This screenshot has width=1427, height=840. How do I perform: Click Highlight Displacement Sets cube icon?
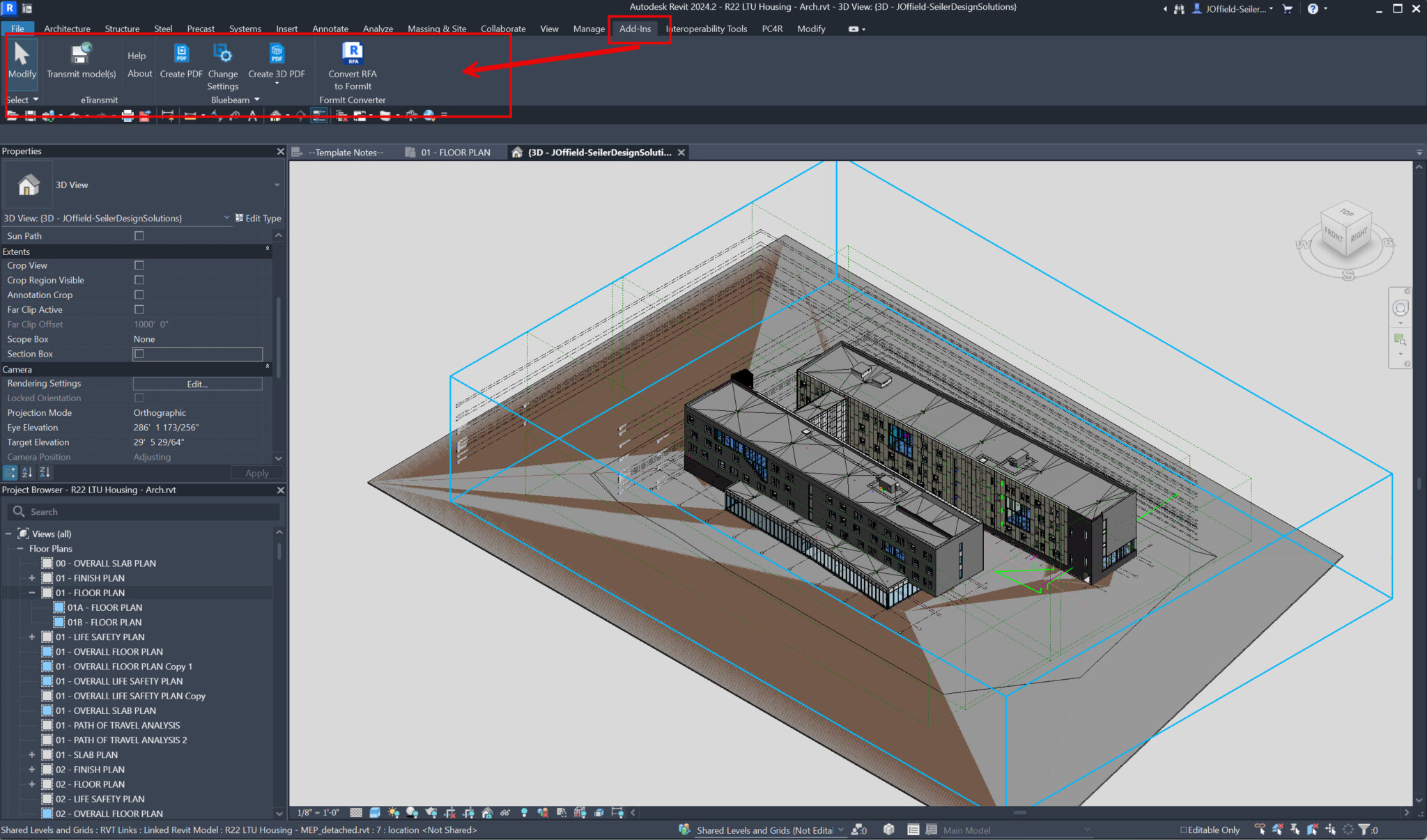click(599, 813)
